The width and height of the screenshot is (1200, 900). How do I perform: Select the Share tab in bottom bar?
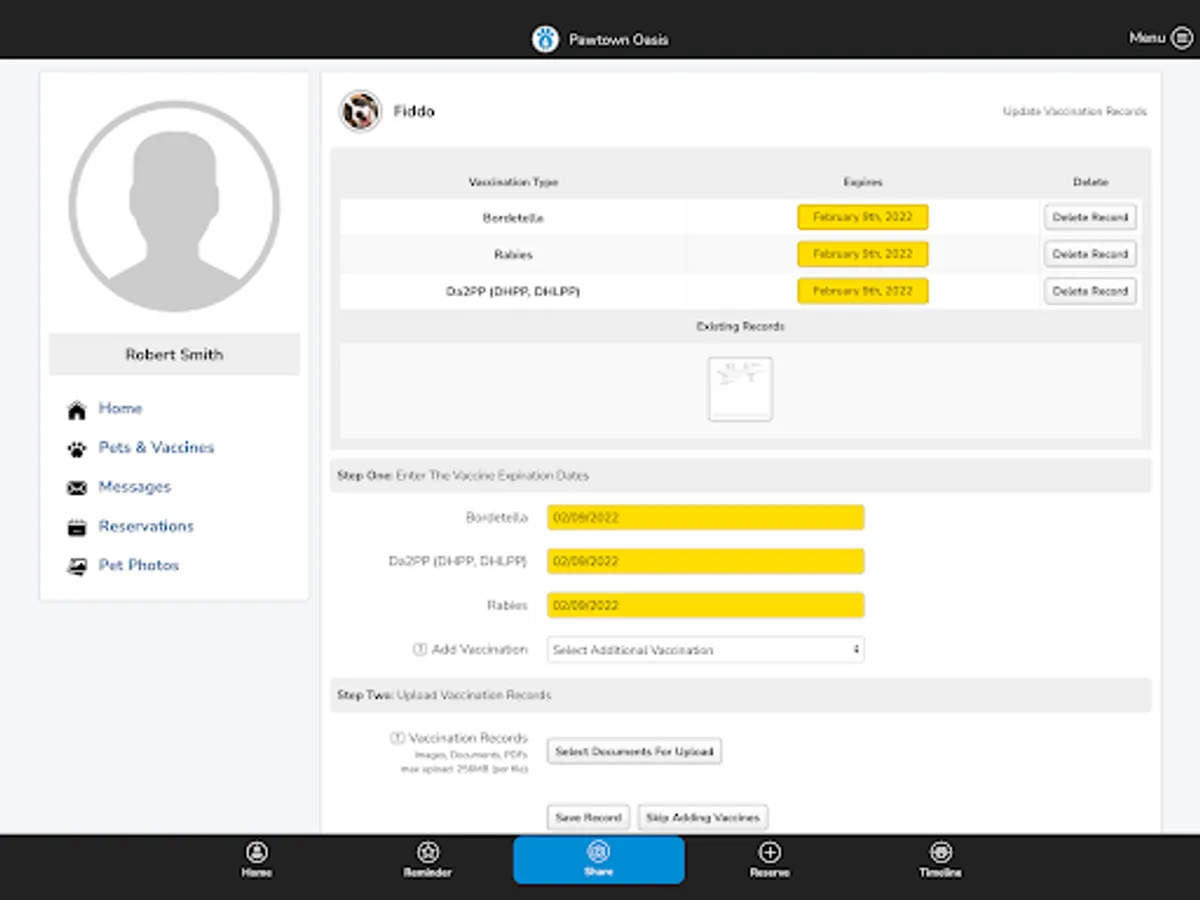click(x=598, y=859)
